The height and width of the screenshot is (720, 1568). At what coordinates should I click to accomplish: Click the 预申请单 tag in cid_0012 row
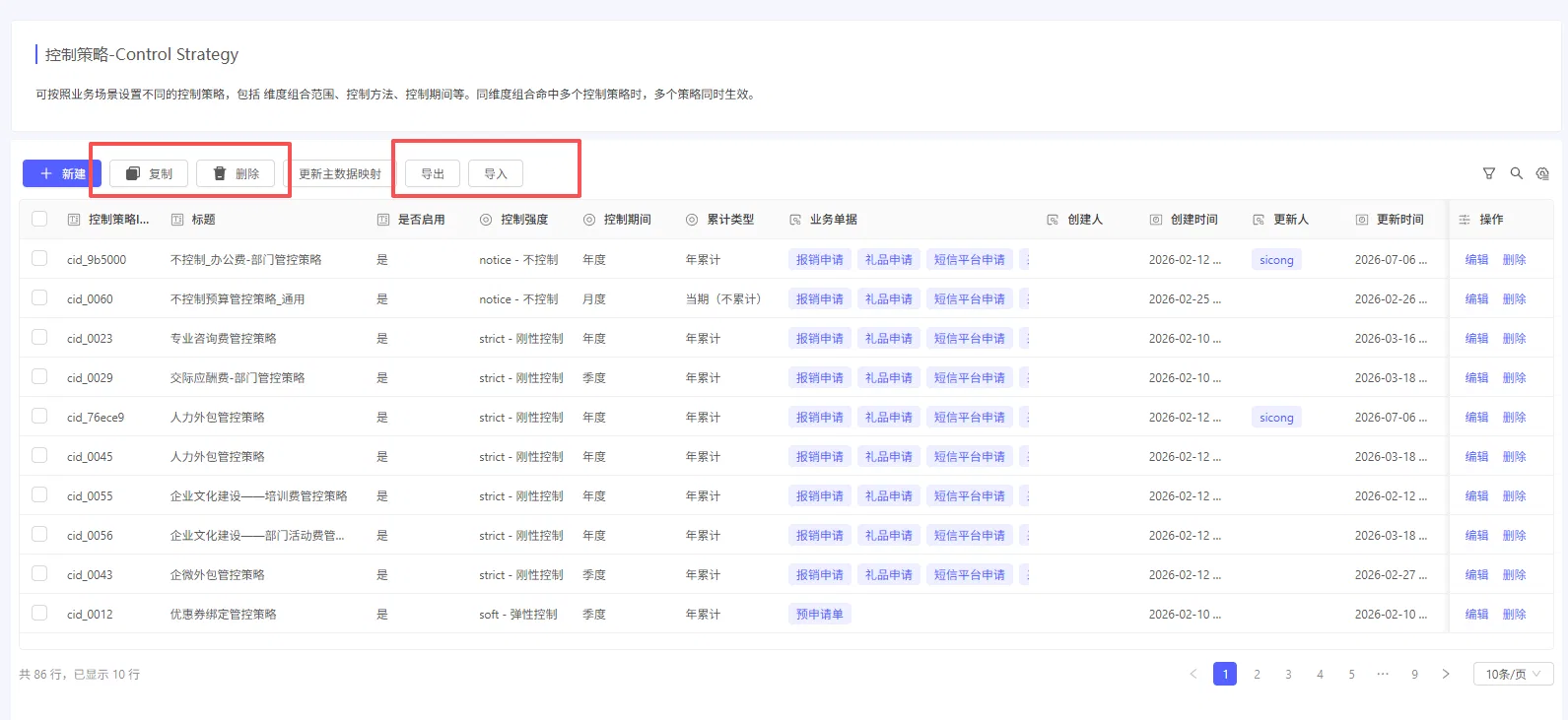pos(820,615)
